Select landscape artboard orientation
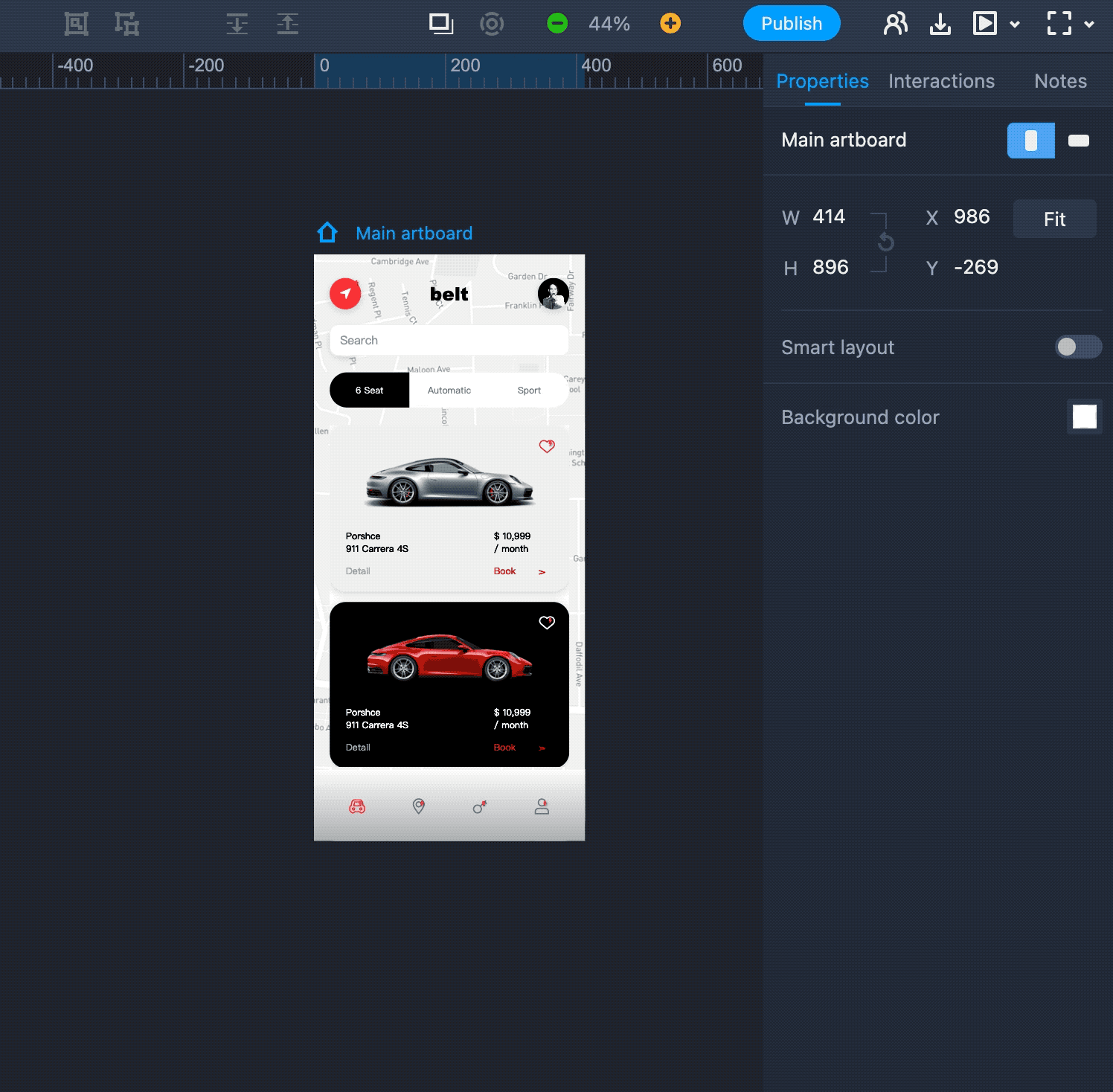The height and width of the screenshot is (1092, 1113). 1079,141
